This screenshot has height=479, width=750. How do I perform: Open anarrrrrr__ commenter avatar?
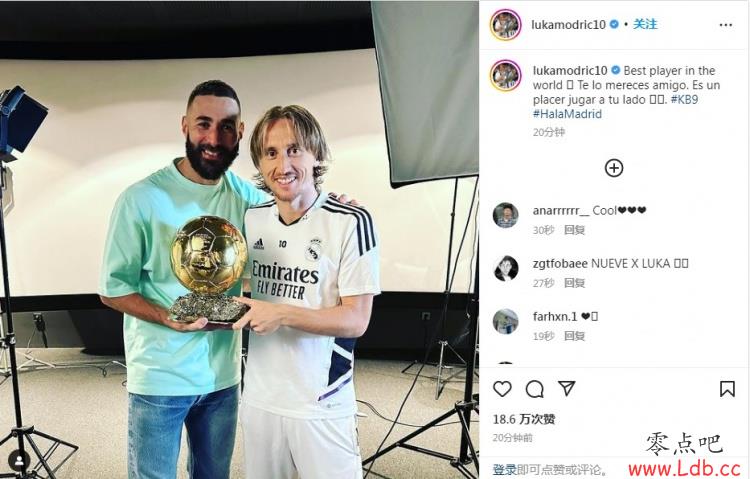[x=506, y=215]
